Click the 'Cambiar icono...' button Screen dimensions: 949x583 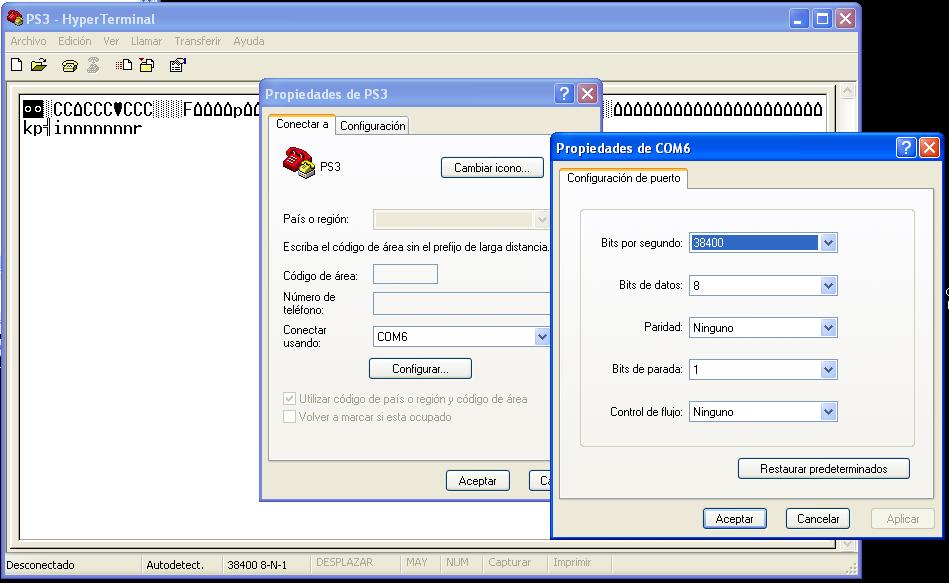[x=492, y=168]
